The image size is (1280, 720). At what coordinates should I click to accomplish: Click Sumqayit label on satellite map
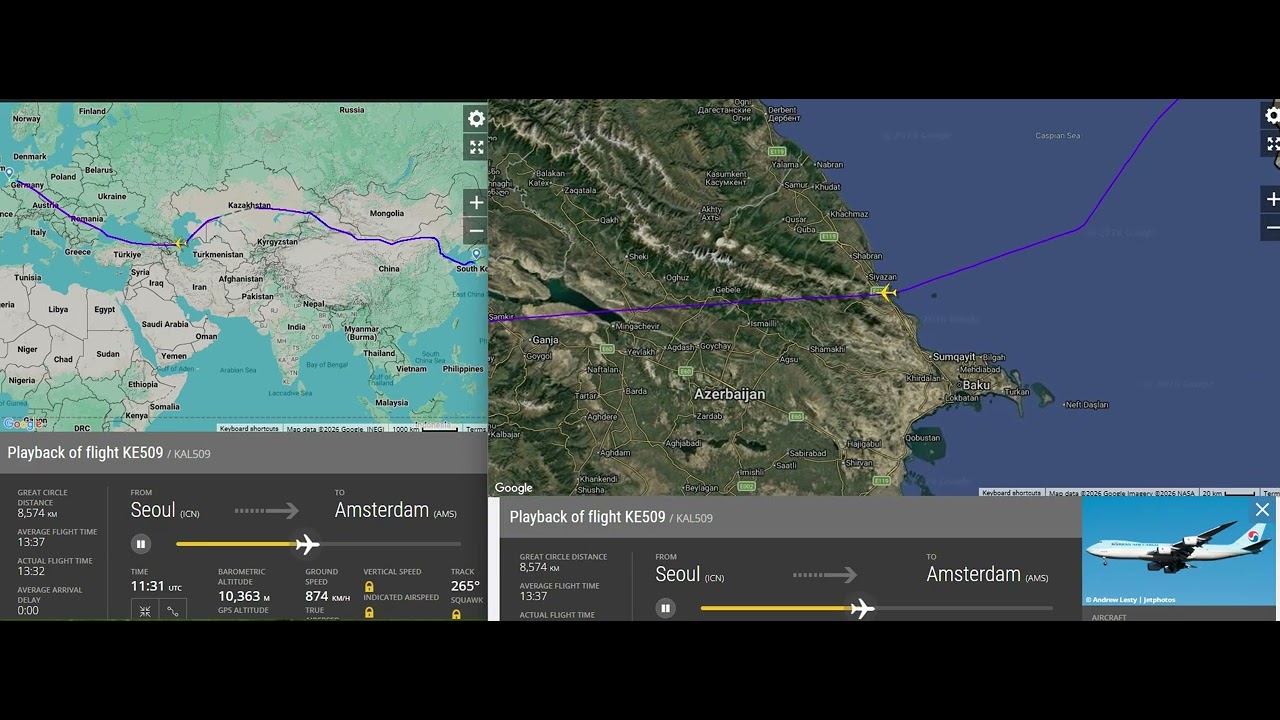click(954, 357)
